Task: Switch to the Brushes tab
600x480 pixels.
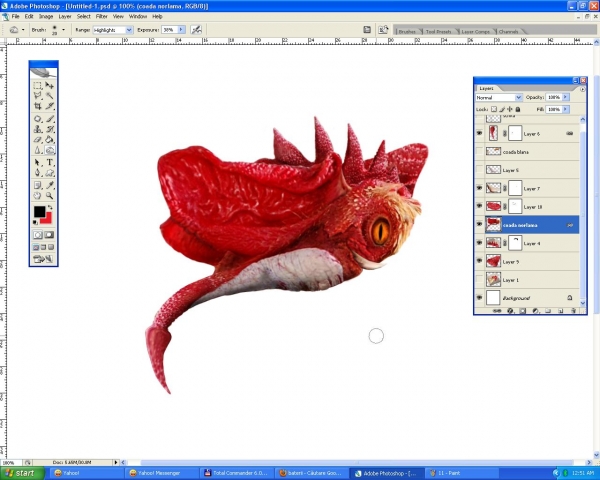Action: (x=407, y=31)
